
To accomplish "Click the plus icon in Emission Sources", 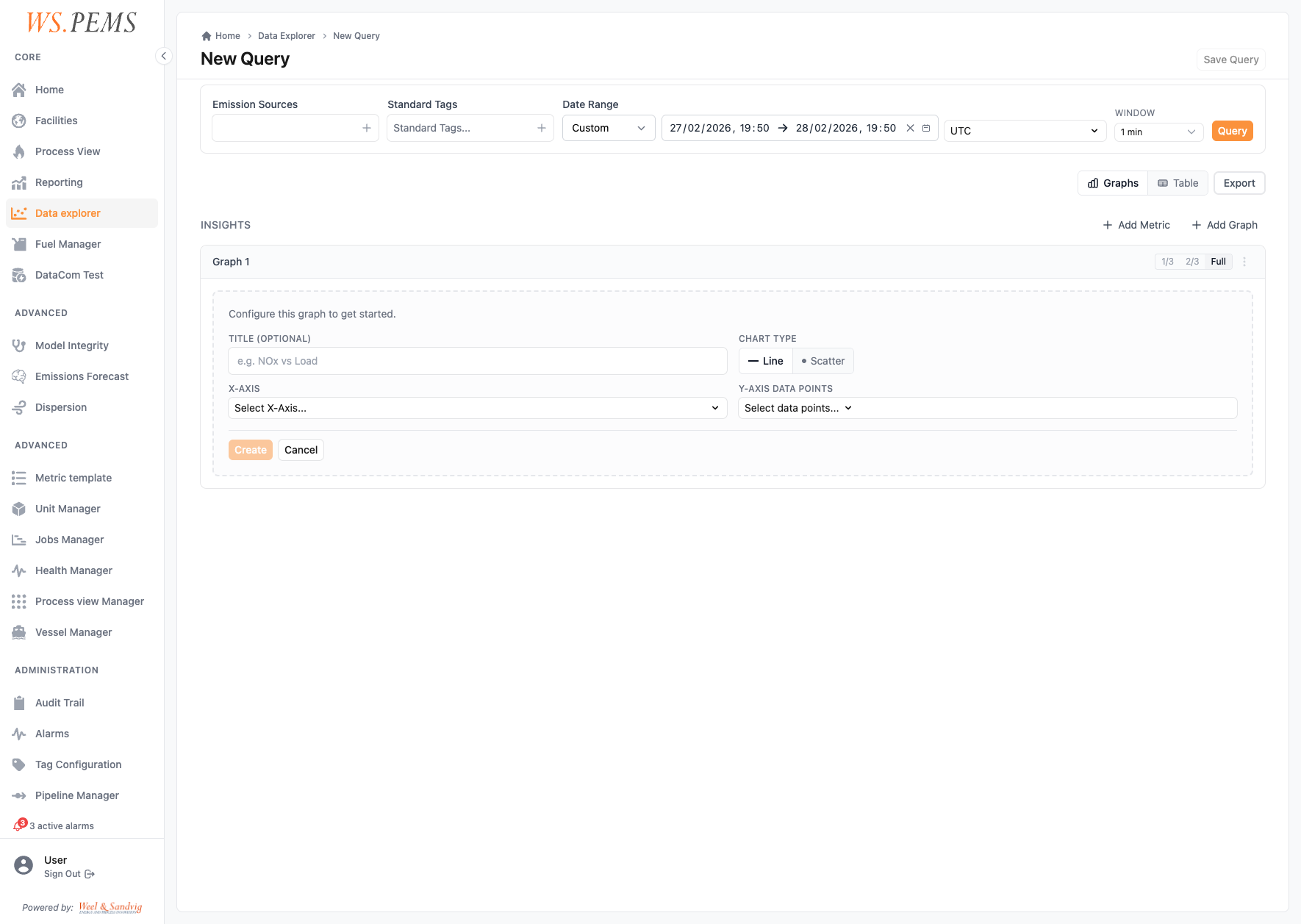I will [x=367, y=128].
